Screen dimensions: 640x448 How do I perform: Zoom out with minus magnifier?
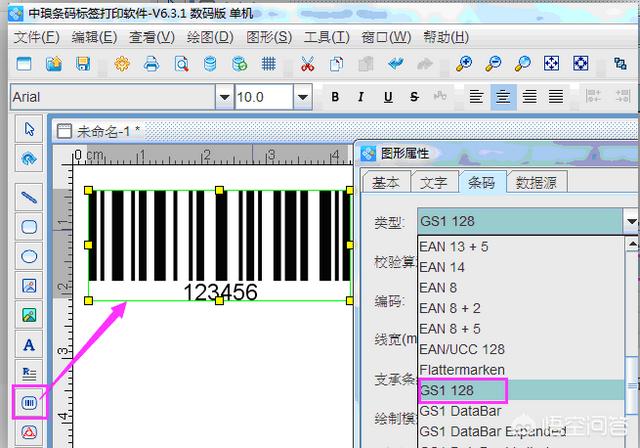click(x=493, y=64)
